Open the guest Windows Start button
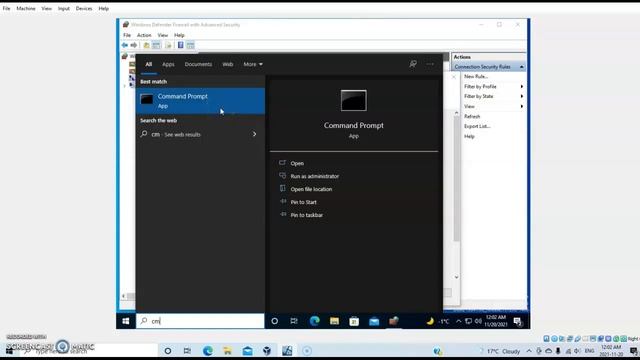Viewport: 640px width, 360px height. (126, 321)
